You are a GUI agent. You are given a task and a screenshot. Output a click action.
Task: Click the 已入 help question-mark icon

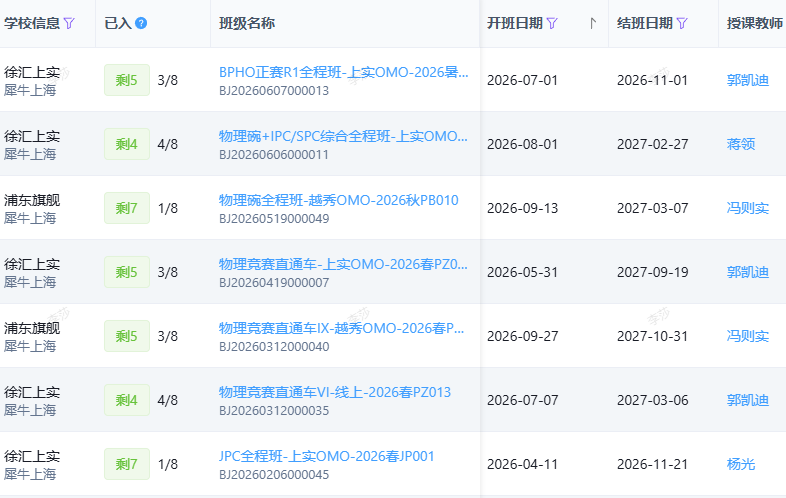[x=141, y=23]
